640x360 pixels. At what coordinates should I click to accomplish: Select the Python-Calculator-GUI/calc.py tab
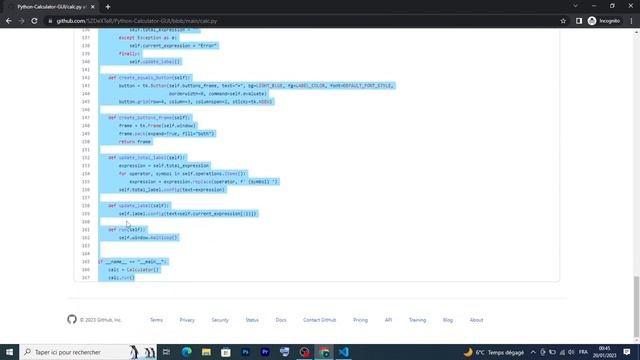(51, 7)
